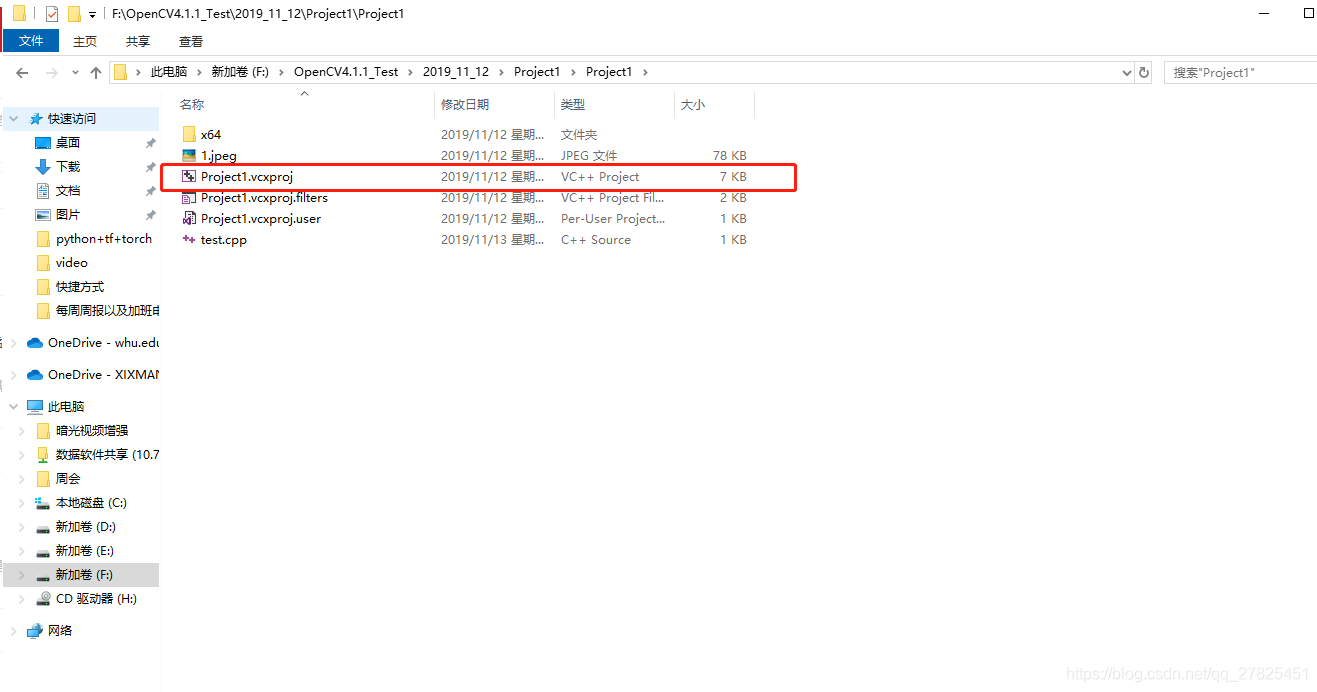The image size is (1317, 692).
Task: Switch to the 查看 ribbon tab
Action: click(190, 41)
